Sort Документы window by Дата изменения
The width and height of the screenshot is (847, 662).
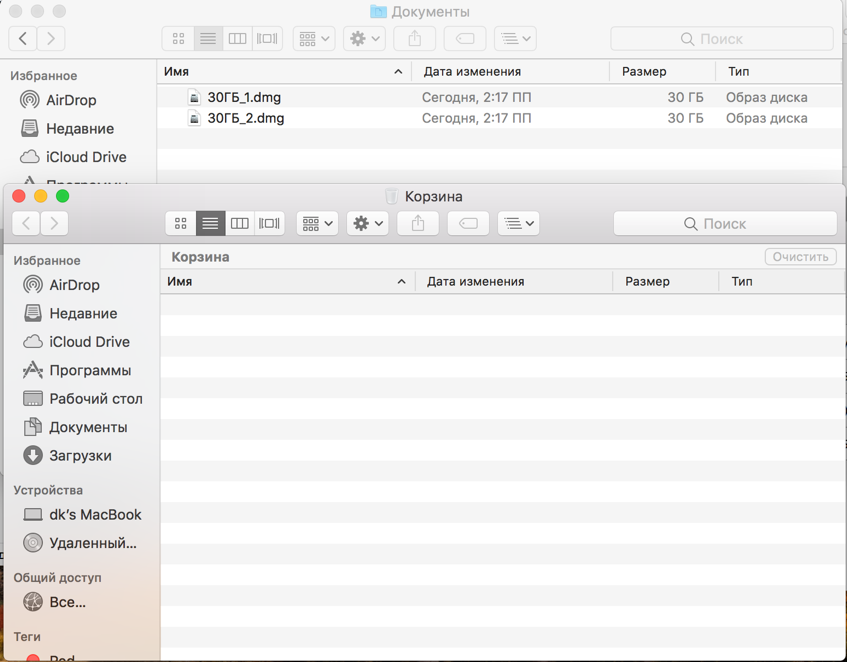tap(510, 71)
